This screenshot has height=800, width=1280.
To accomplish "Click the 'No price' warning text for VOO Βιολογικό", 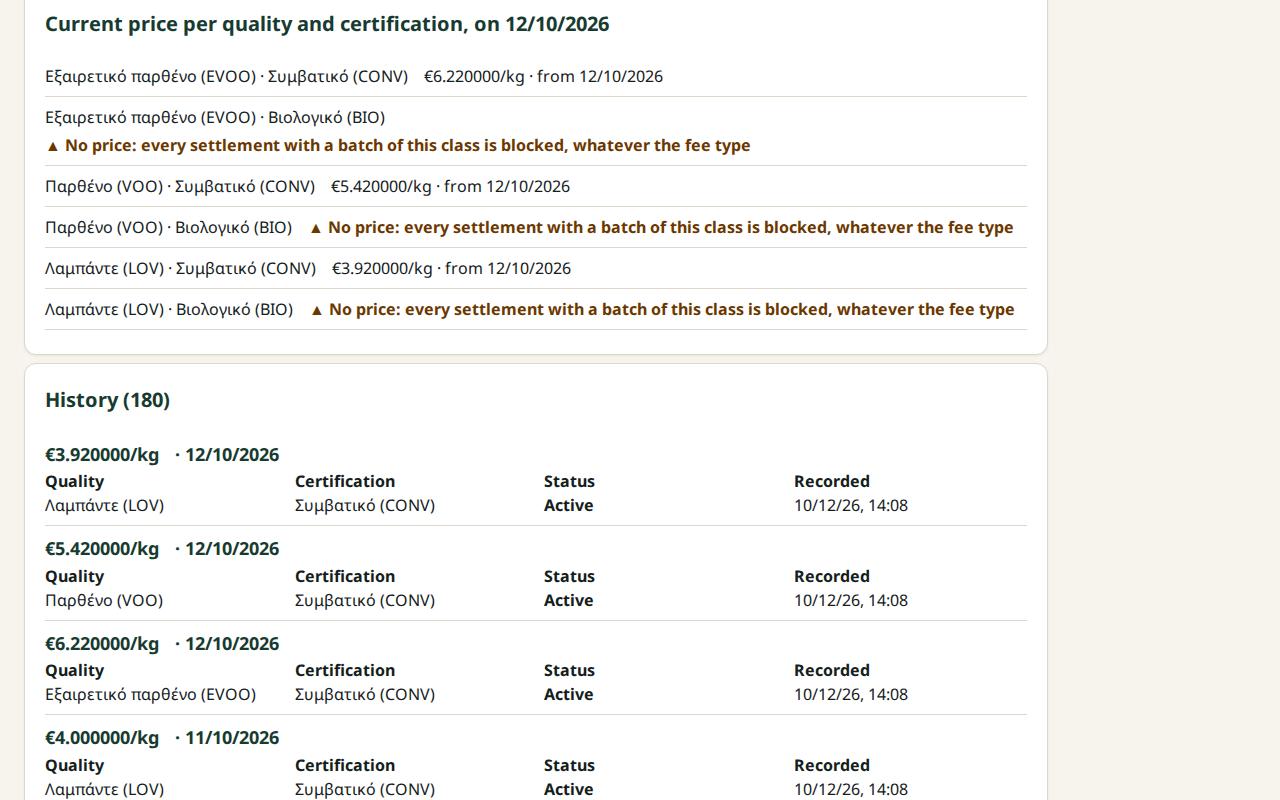I will pos(671,228).
